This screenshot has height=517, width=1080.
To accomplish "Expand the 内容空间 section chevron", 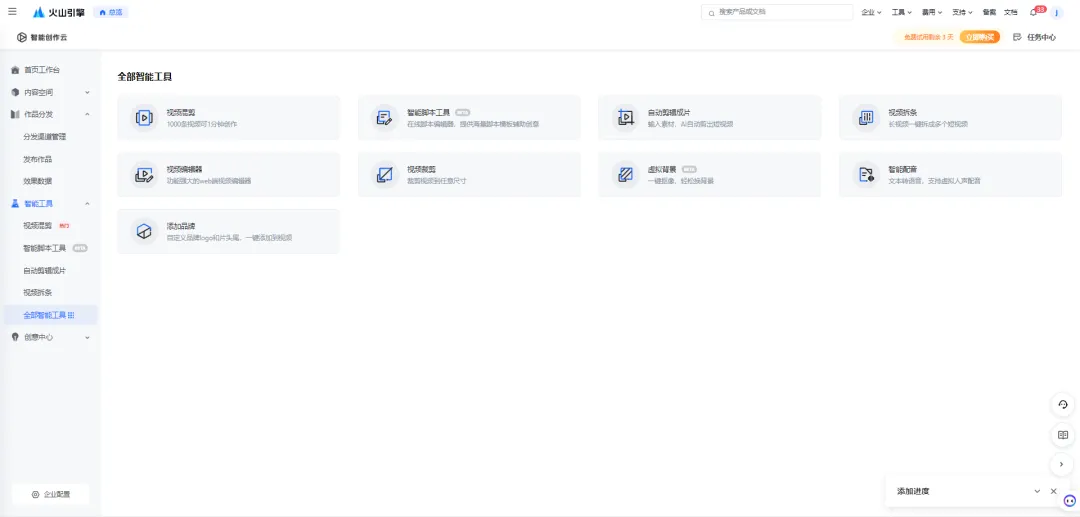I will [87, 92].
